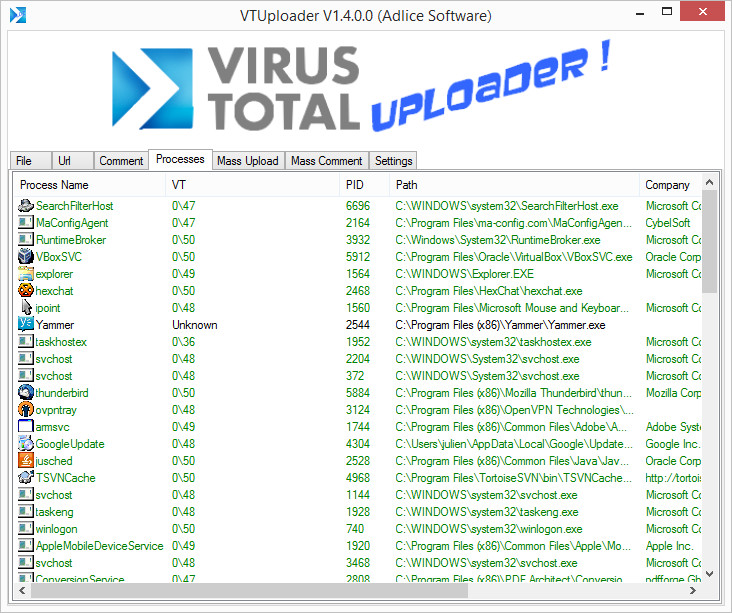The height and width of the screenshot is (613, 732).
Task: Click PID 6696 of SearchFilterHost
Action: click(358, 206)
